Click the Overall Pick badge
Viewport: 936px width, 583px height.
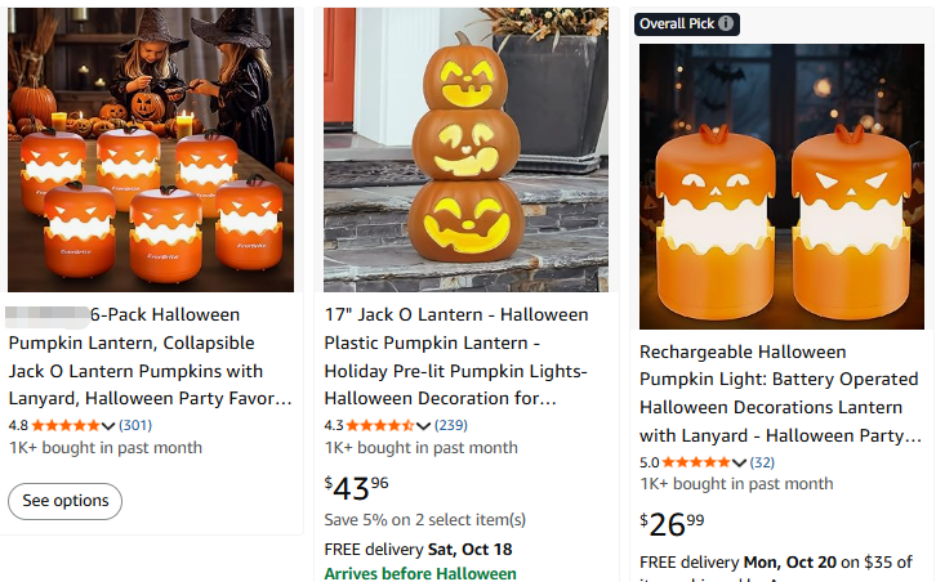(x=678, y=24)
